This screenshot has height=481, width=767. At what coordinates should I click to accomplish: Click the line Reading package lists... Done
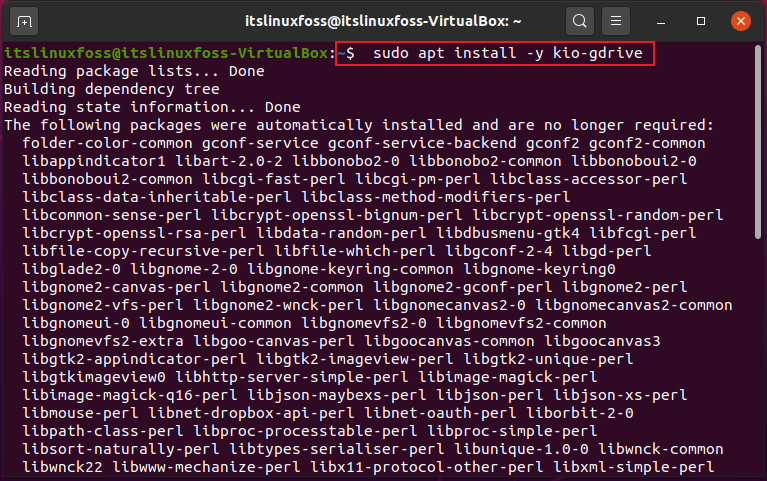click(x=134, y=71)
